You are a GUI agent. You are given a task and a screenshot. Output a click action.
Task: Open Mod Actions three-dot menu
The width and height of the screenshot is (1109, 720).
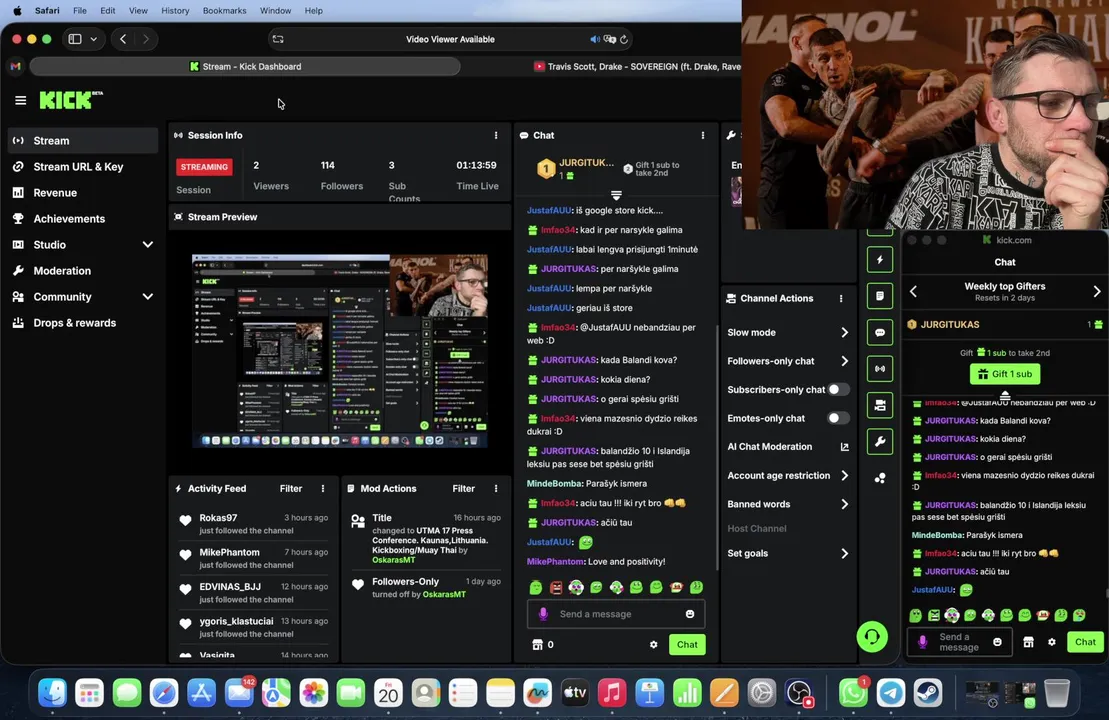pos(496,489)
